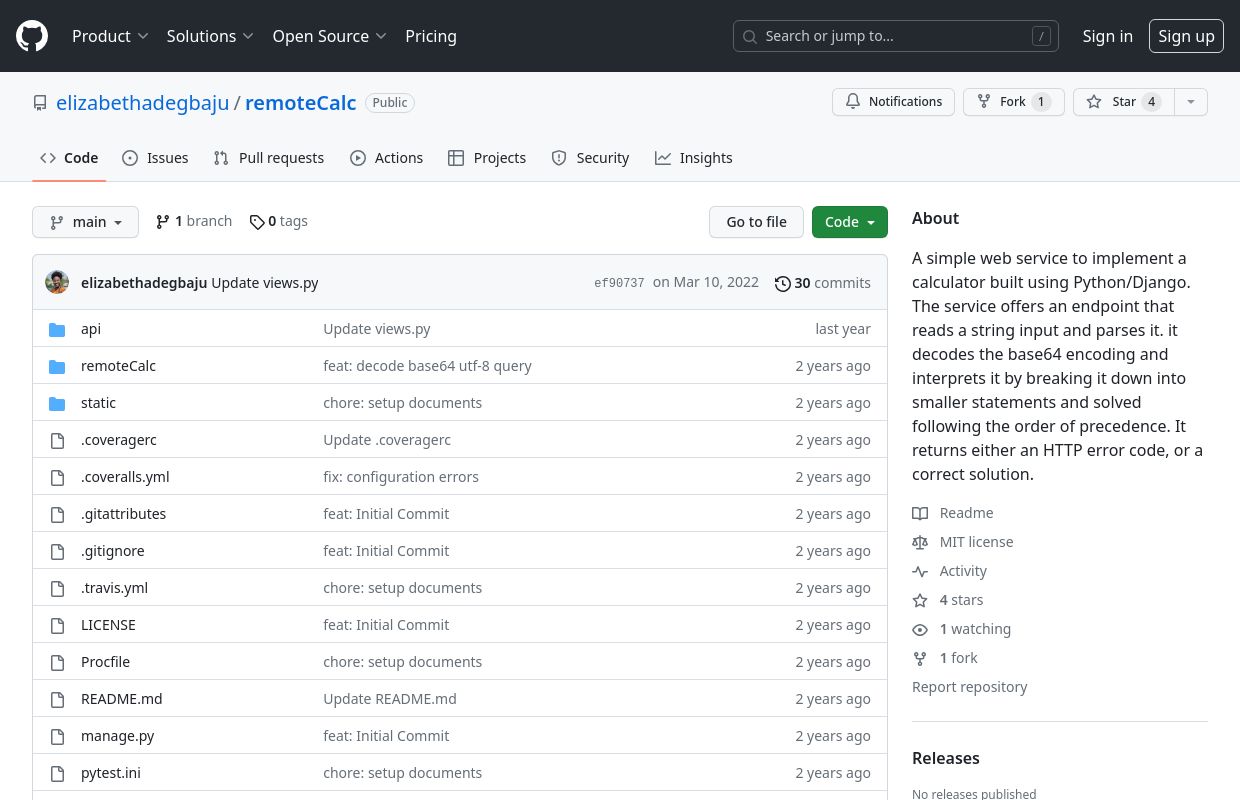Click the Sign in link
Image resolution: width=1240 pixels, height=800 pixels.
[x=1107, y=36]
